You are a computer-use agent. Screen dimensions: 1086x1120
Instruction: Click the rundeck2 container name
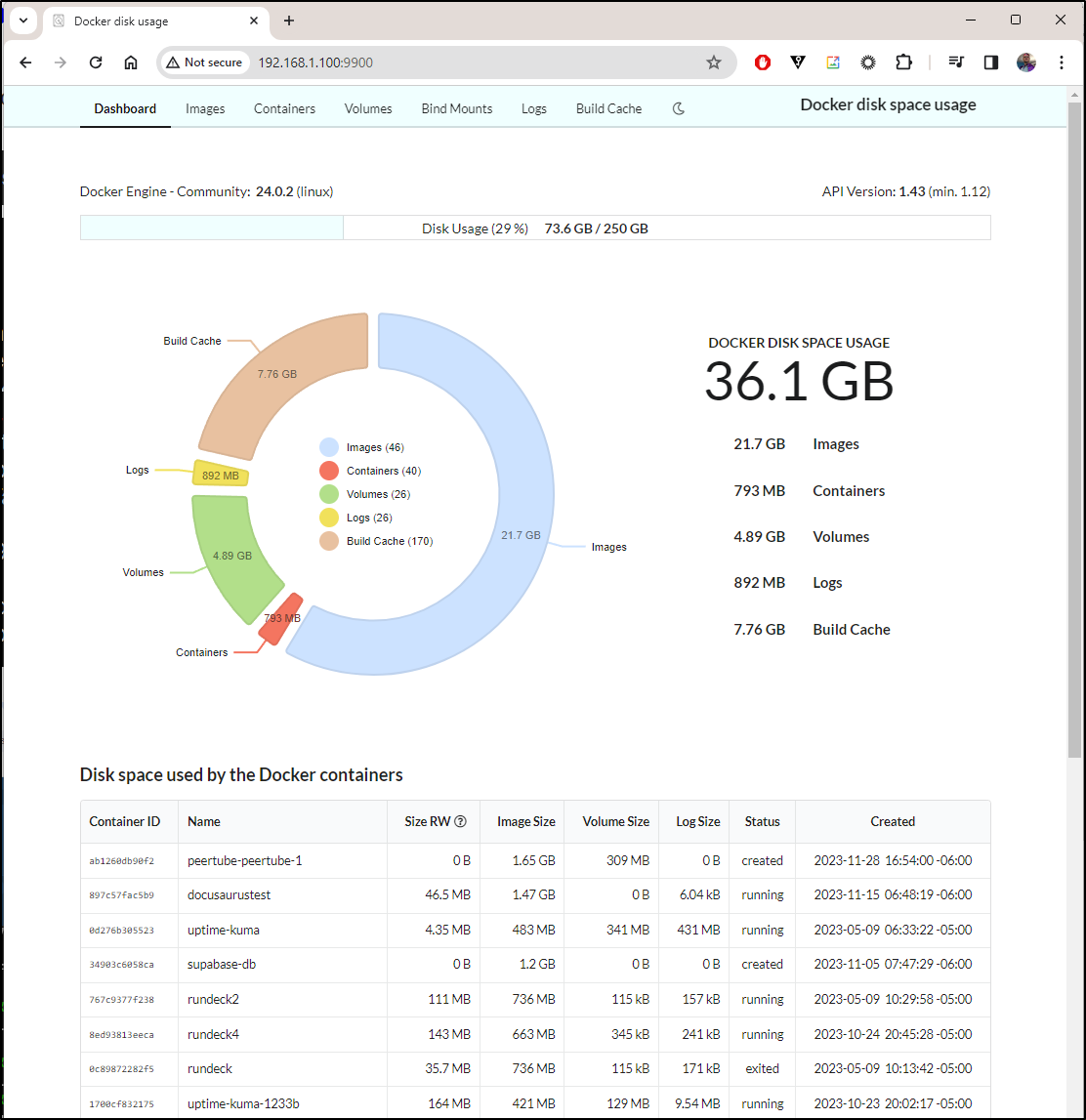(214, 999)
